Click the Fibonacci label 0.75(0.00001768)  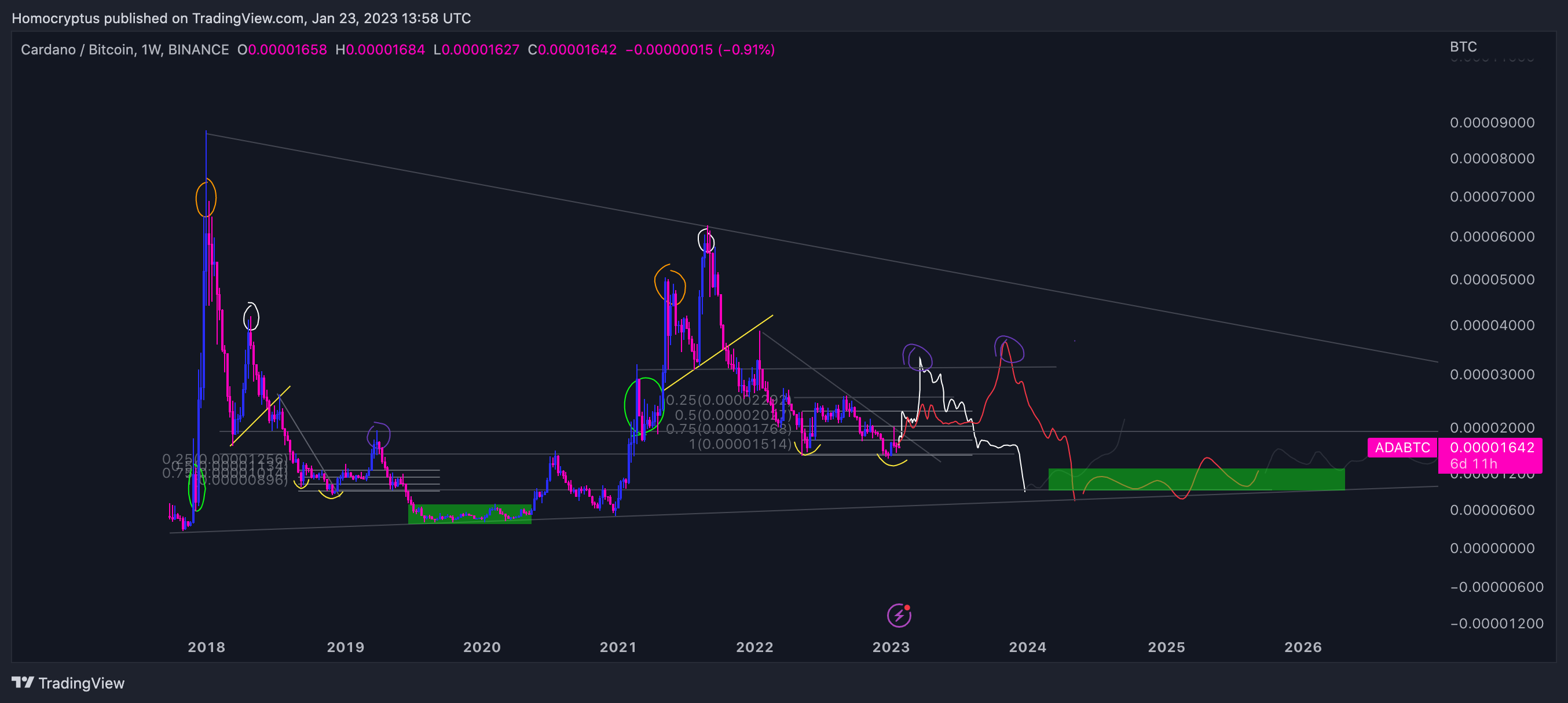pos(728,429)
